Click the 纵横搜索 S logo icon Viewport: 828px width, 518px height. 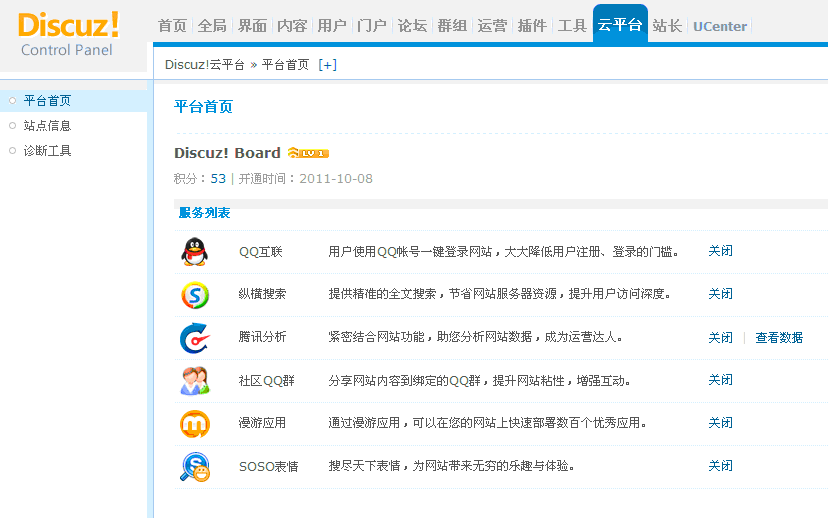[x=195, y=295]
